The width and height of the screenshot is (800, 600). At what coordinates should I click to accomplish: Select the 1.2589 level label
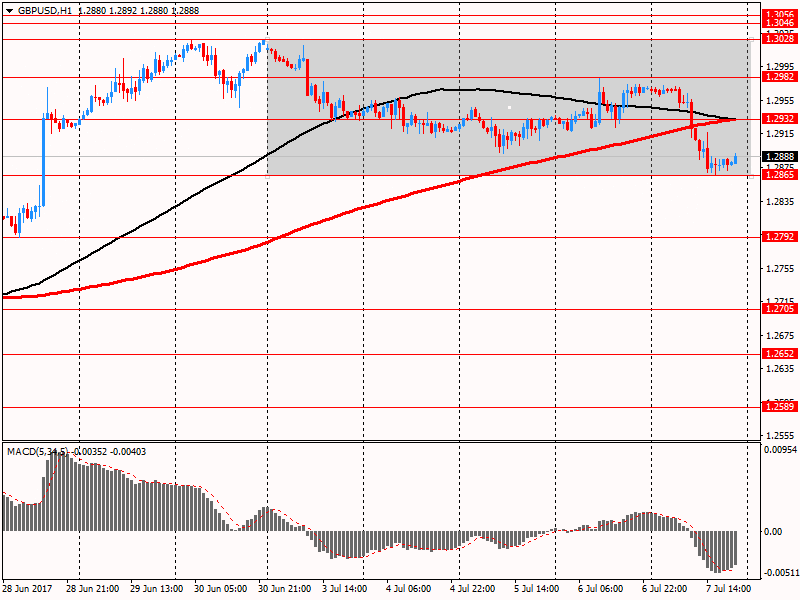780,407
